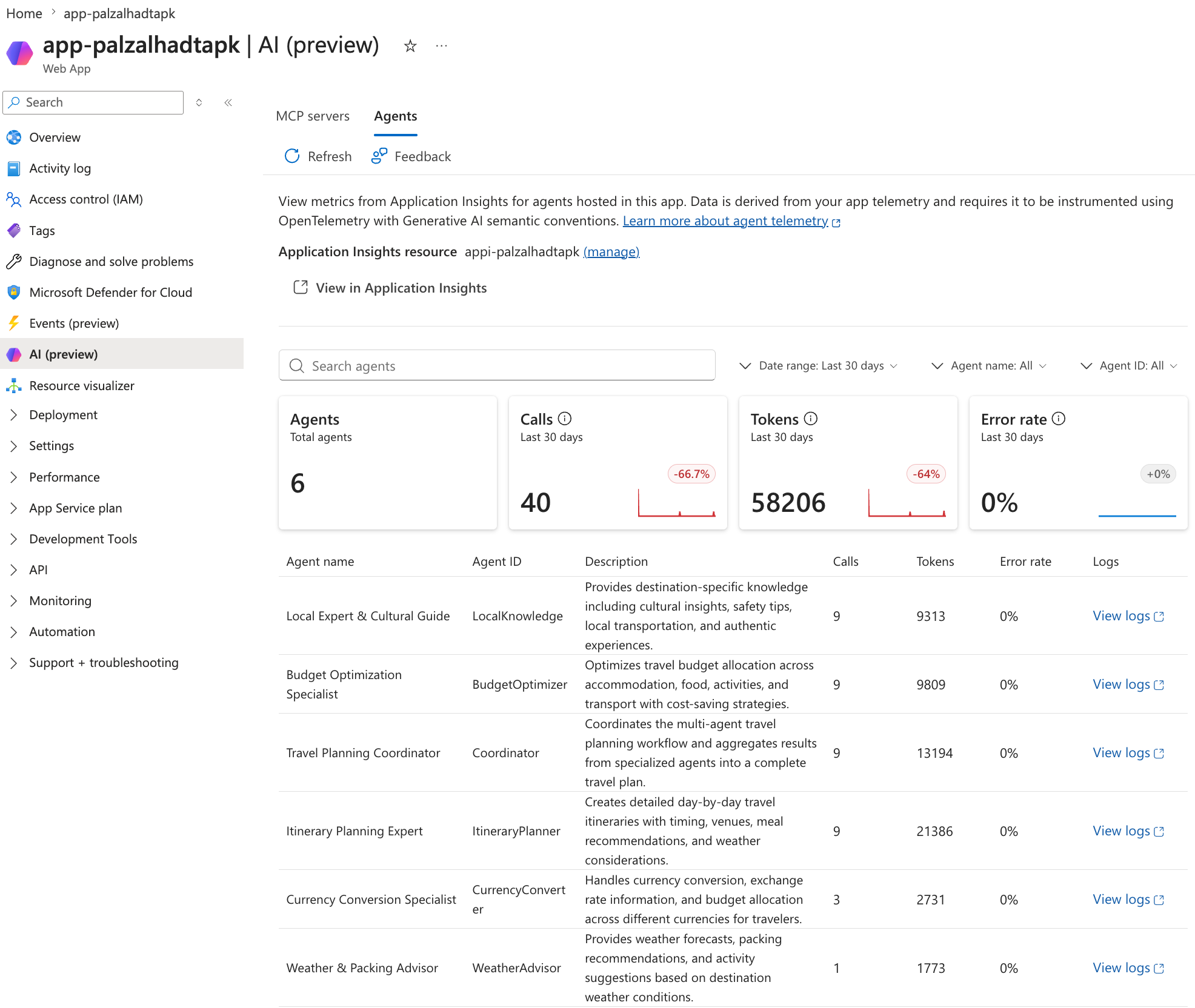Screen dimensions: 1195x1008
Task: Click the Refresh circular arrow icon
Action: tap(292, 156)
